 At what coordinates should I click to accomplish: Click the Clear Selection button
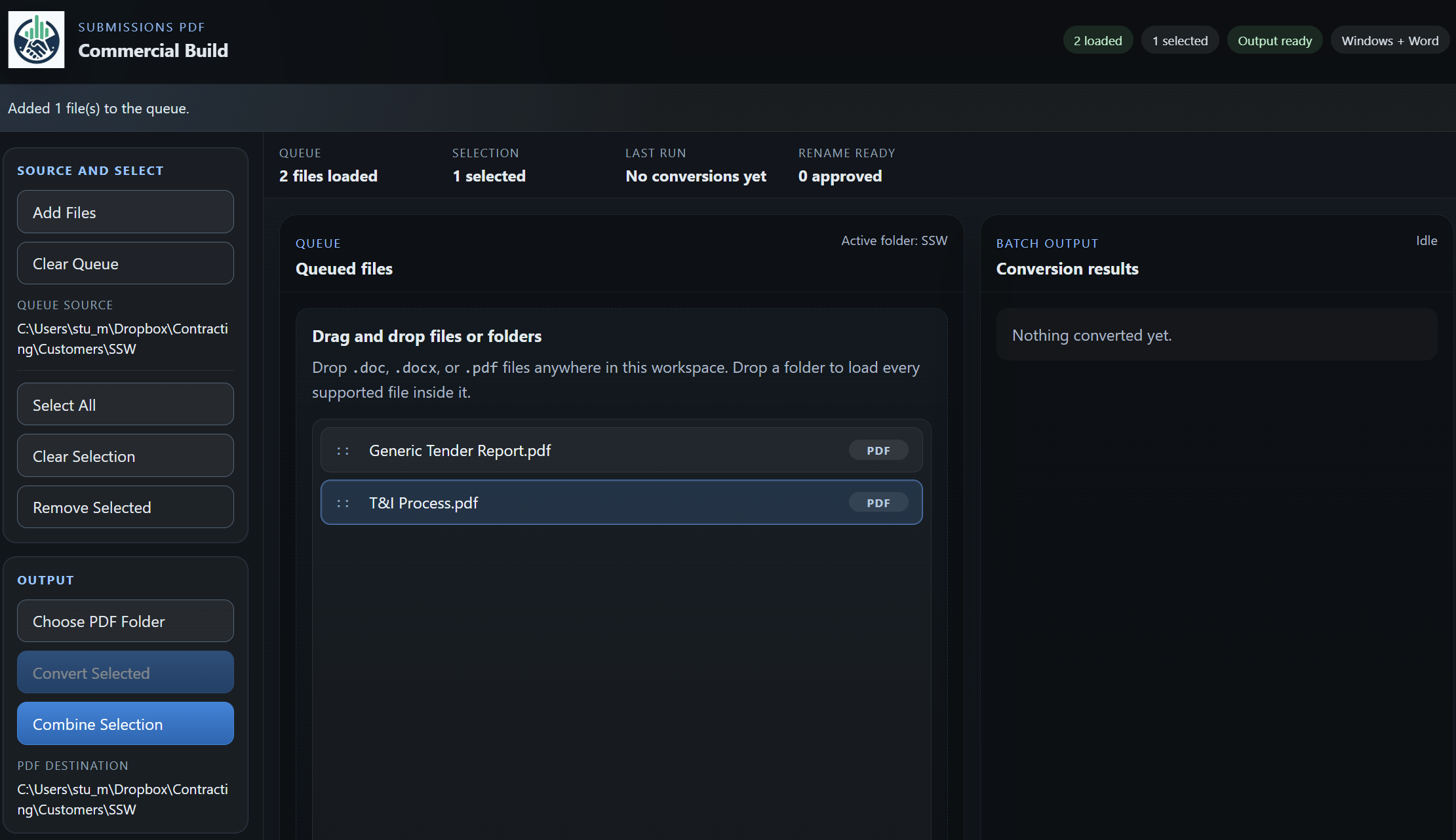pos(125,456)
